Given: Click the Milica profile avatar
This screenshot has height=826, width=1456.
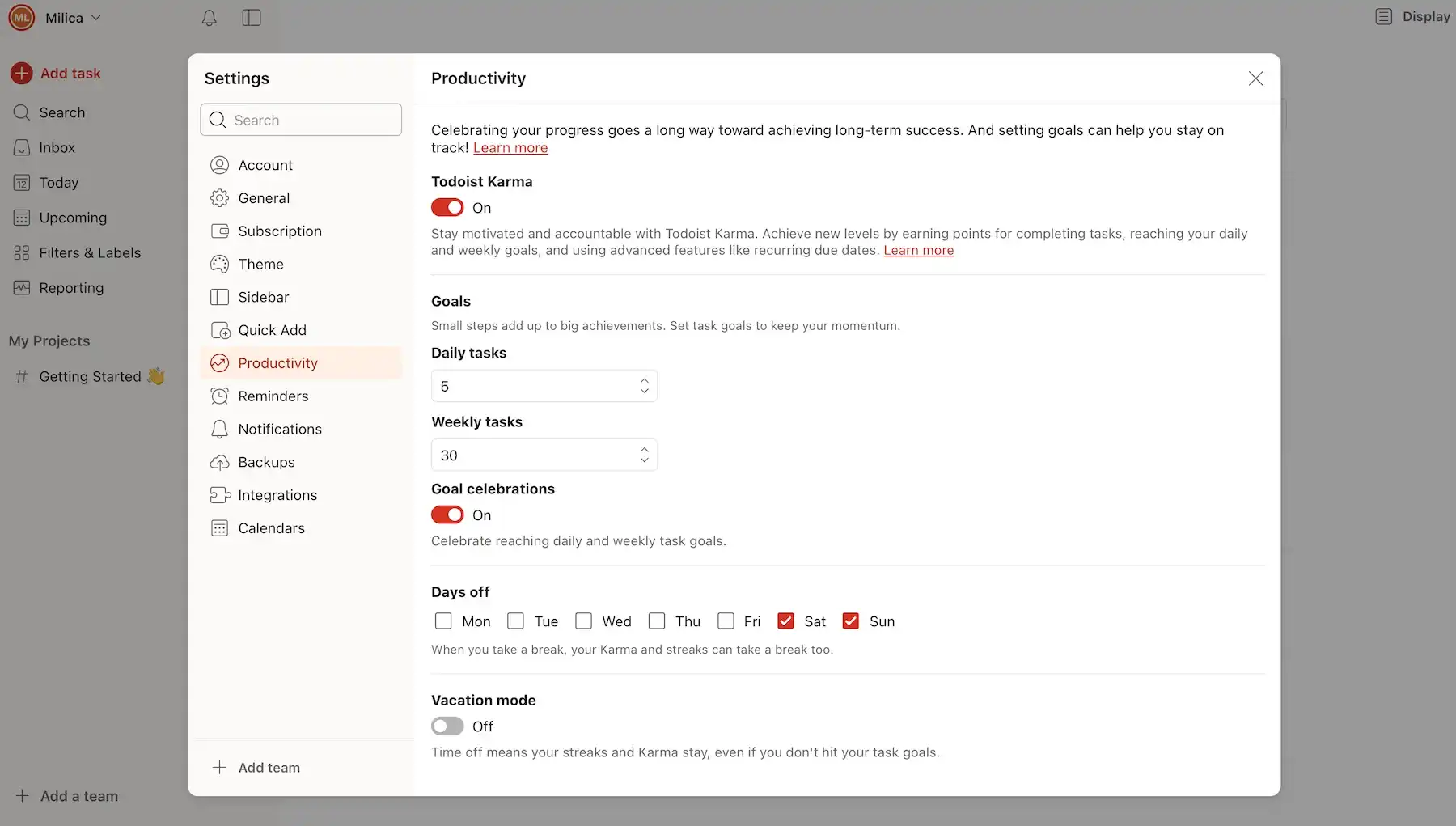Looking at the screenshot, I should 22,18.
